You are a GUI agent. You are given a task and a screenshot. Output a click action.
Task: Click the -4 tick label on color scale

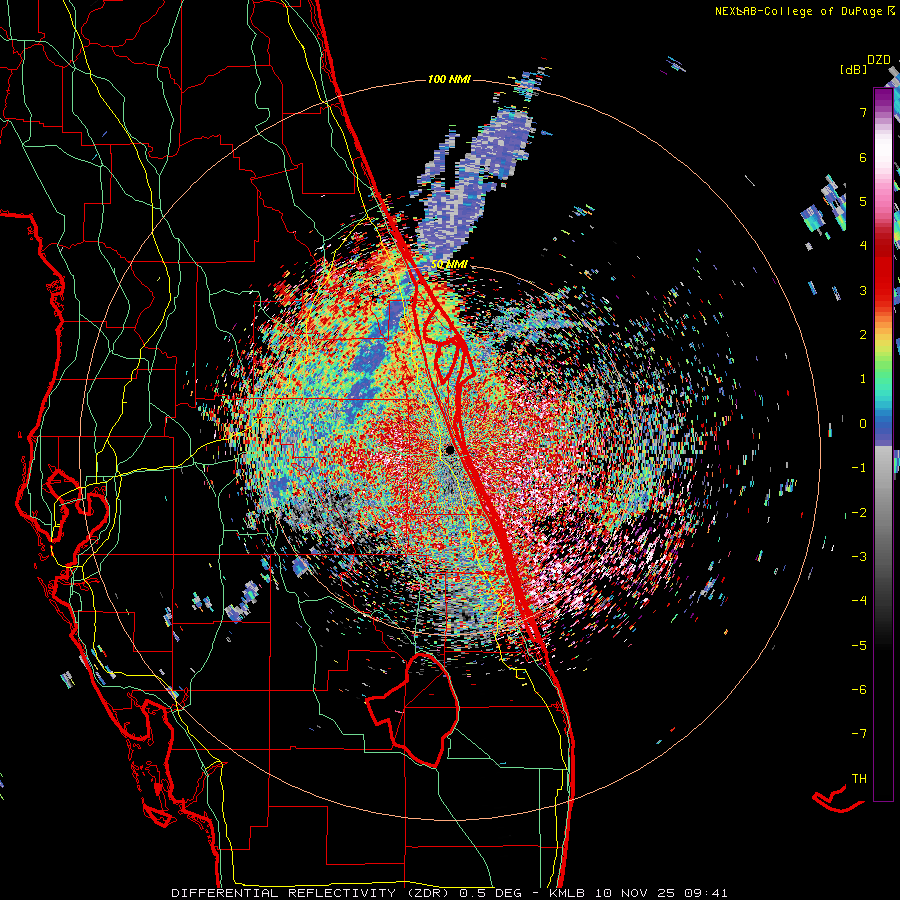click(859, 600)
